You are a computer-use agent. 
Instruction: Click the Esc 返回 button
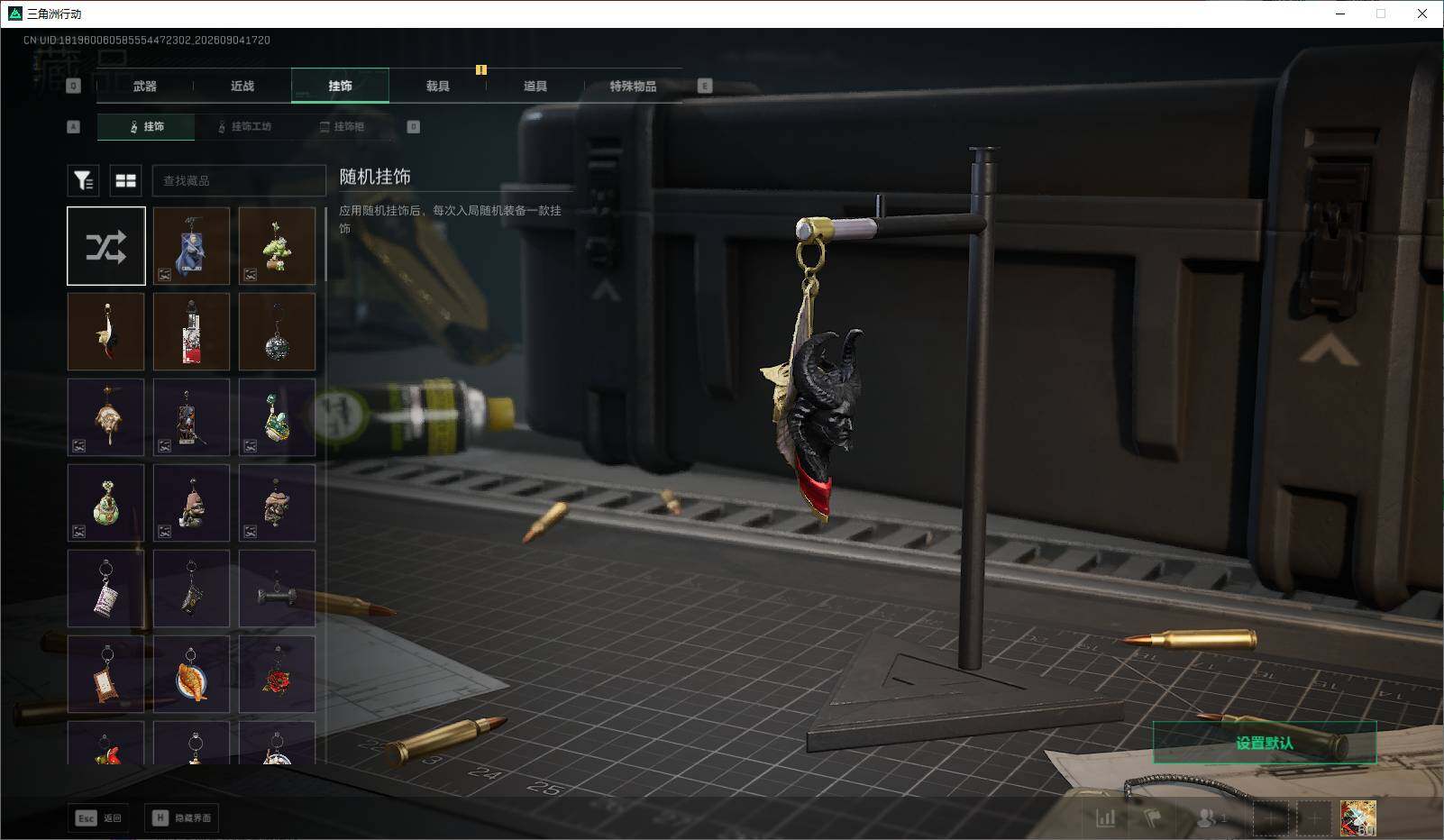[98, 817]
